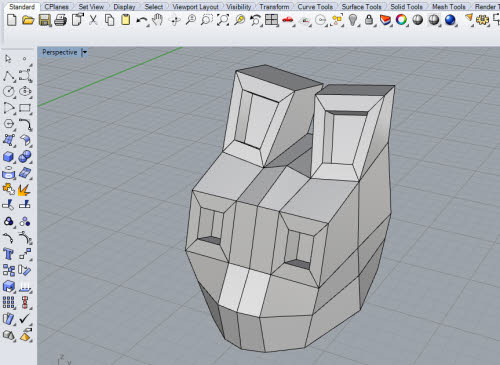The image size is (500, 365).
Task: Lock objects with the padlock icon
Action: pos(369,20)
